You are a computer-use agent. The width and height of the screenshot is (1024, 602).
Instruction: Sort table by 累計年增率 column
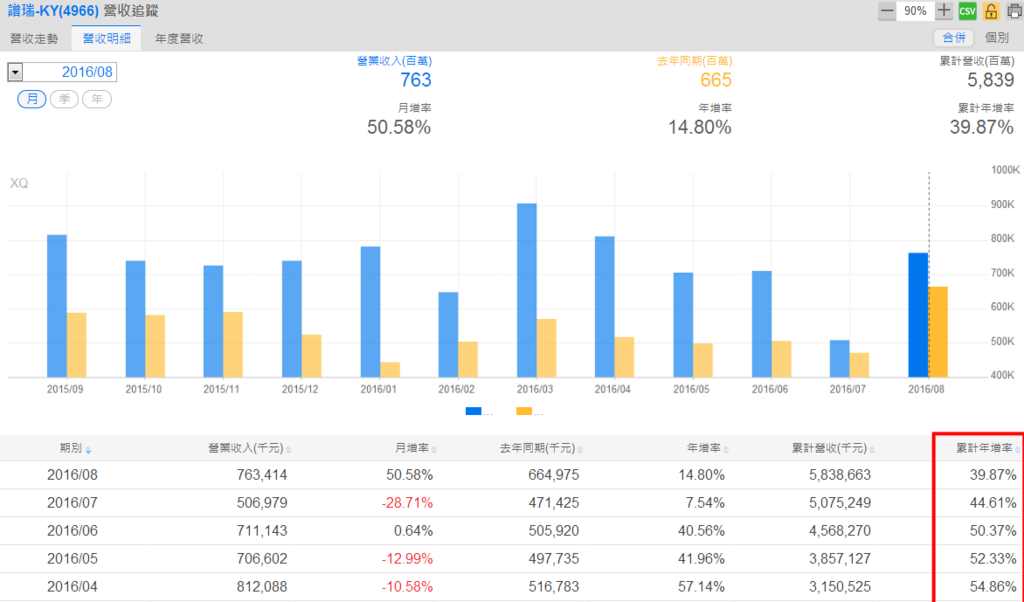click(x=988, y=449)
